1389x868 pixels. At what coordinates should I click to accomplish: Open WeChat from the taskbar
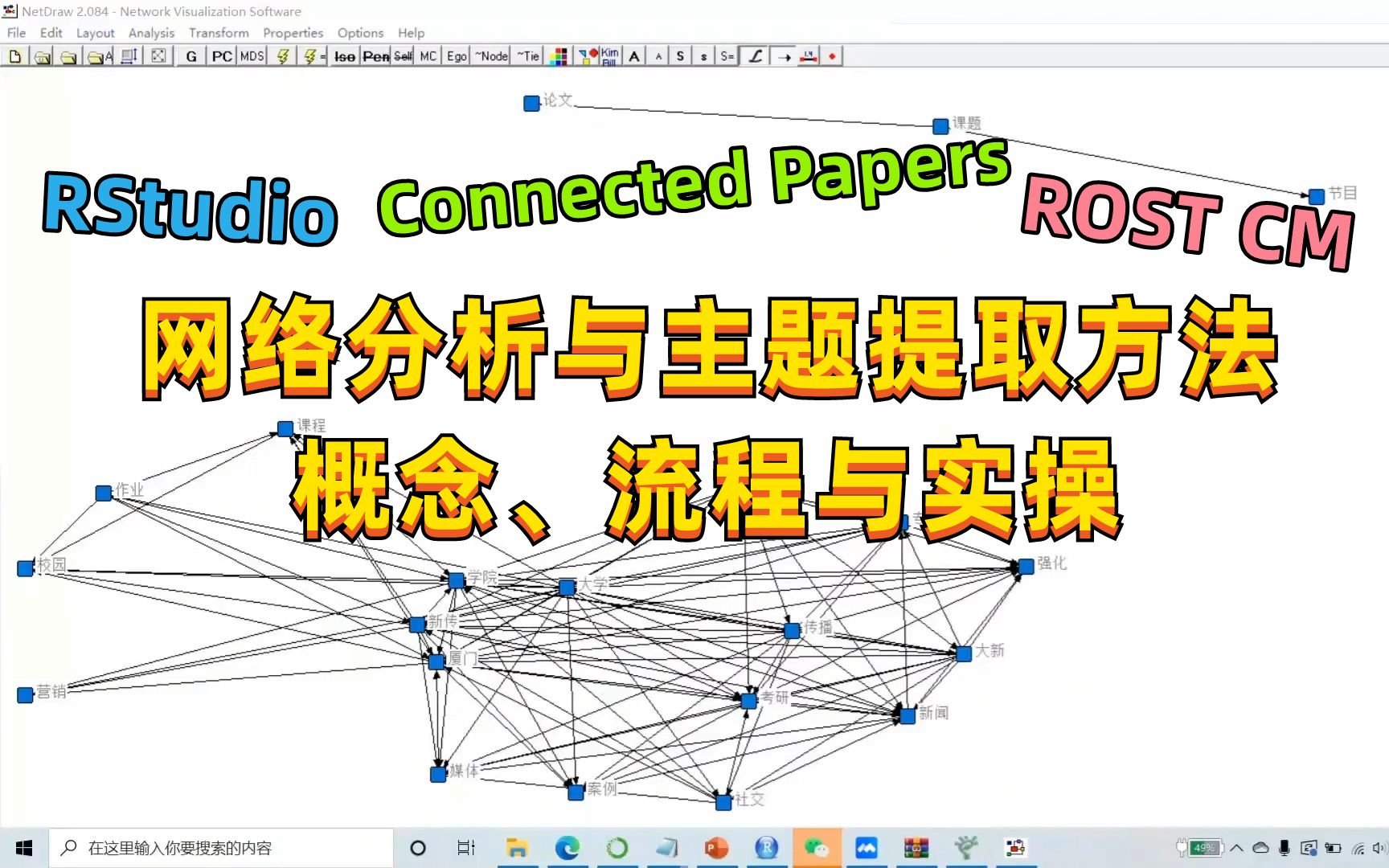tap(817, 848)
